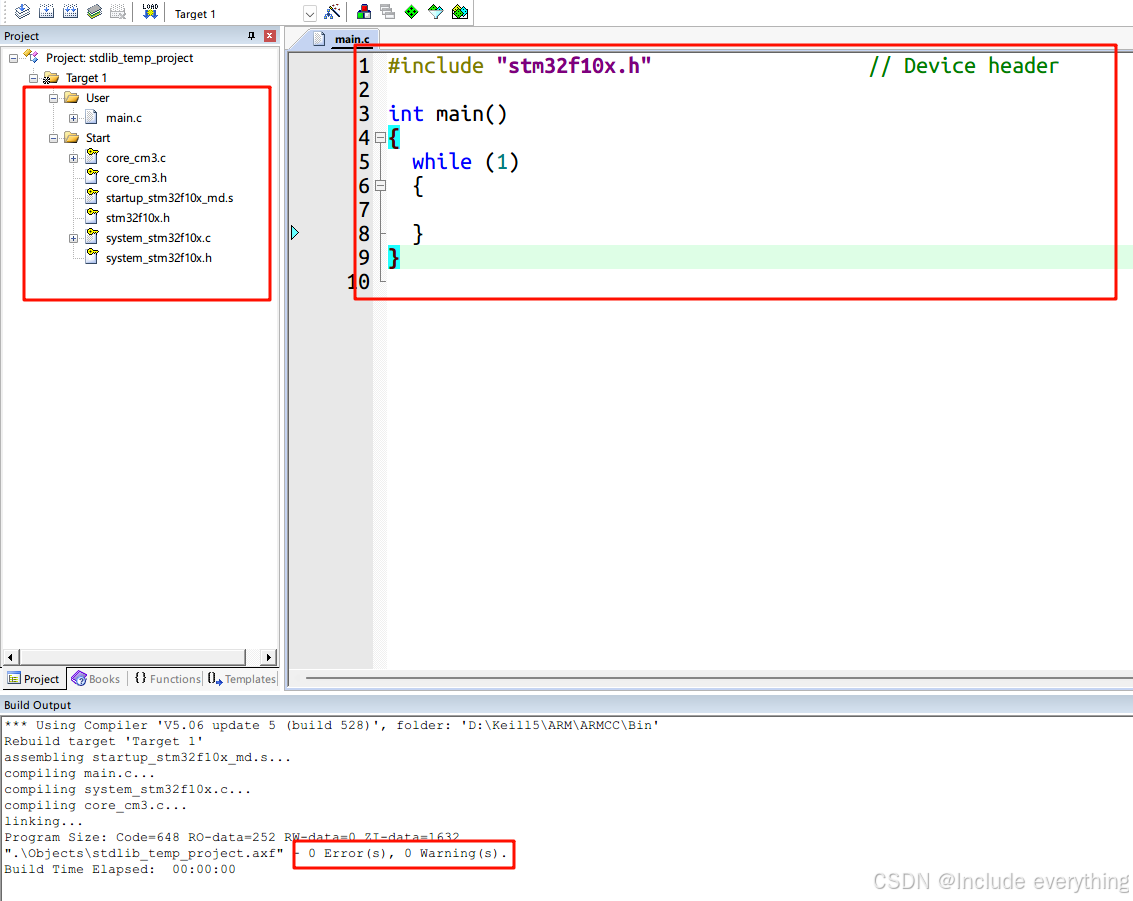Click the Build Output panel title
The height and width of the screenshot is (901, 1133).
pyautogui.click(x=38, y=705)
